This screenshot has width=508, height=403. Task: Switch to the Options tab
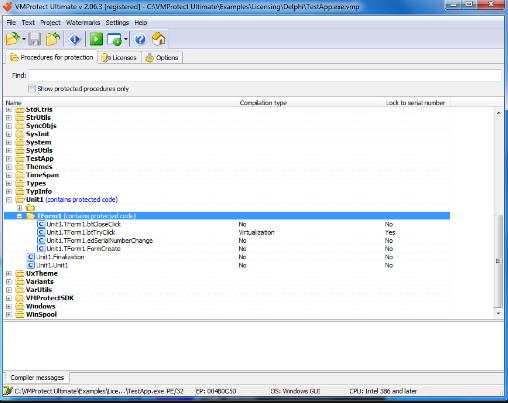point(162,58)
